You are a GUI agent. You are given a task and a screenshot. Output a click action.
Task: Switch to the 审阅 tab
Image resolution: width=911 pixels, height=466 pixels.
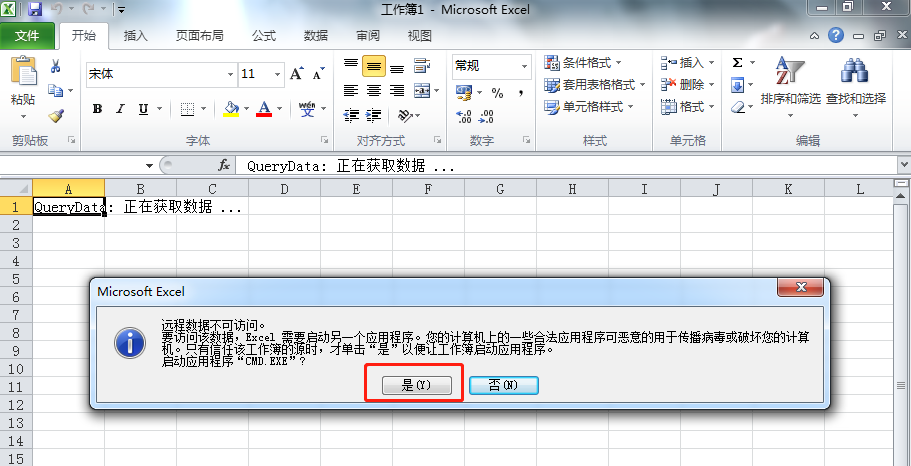point(368,36)
